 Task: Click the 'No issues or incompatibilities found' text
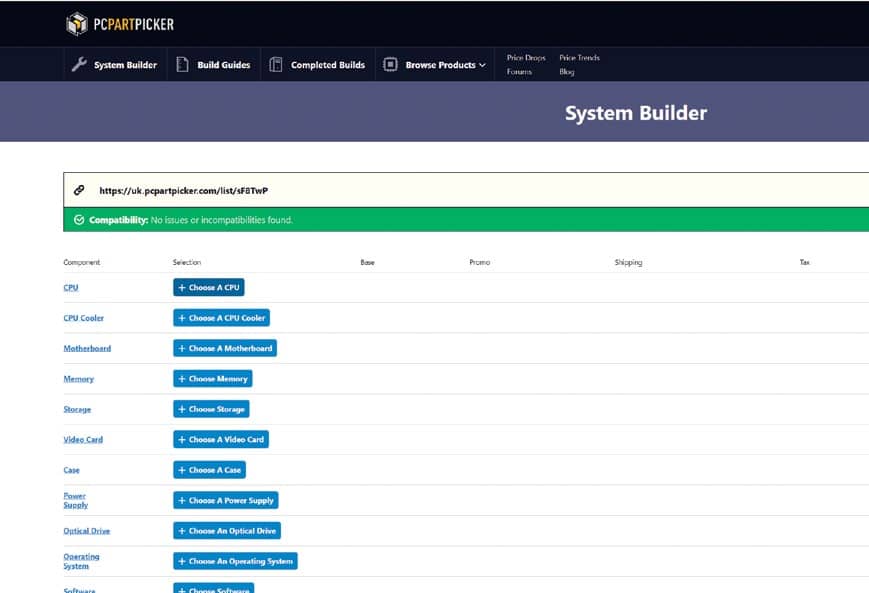coord(222,220)
